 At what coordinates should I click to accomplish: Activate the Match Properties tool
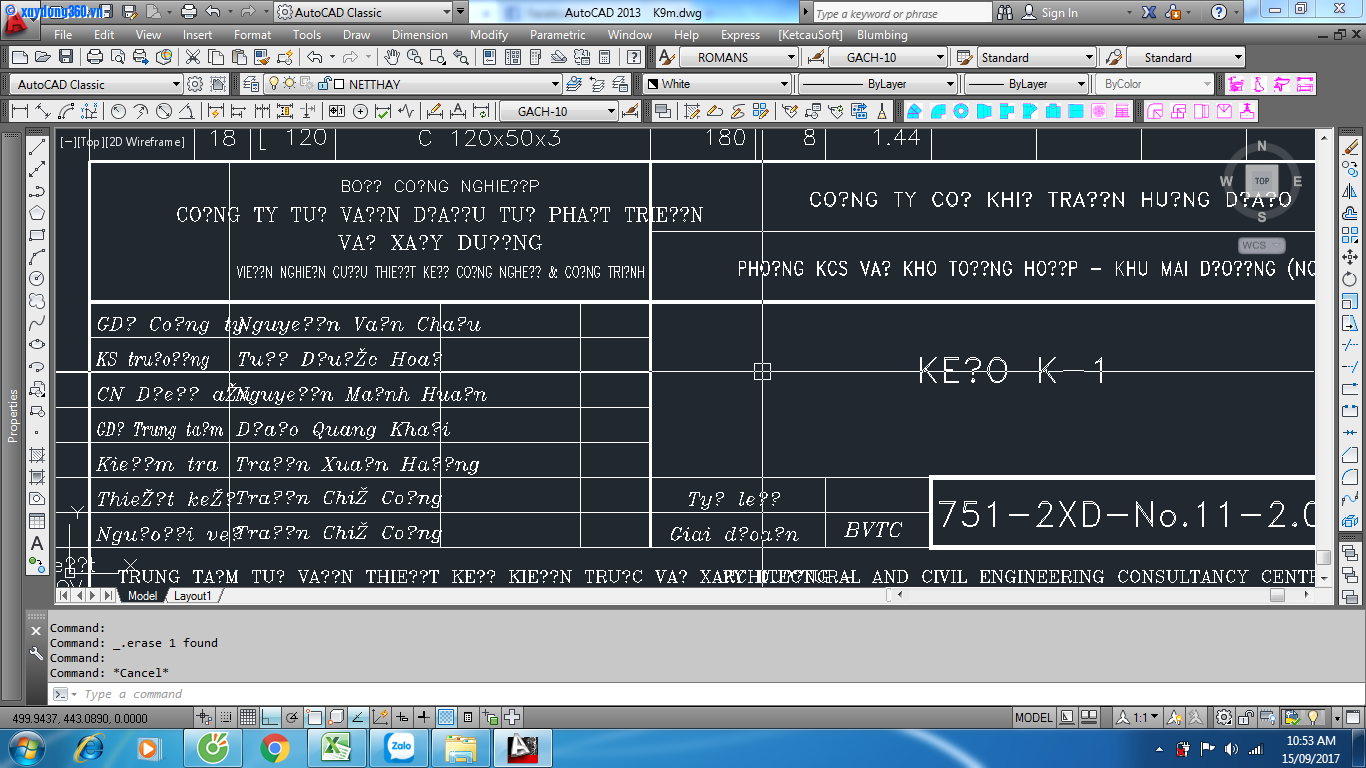pyautogui.click(x=262, y=57)
